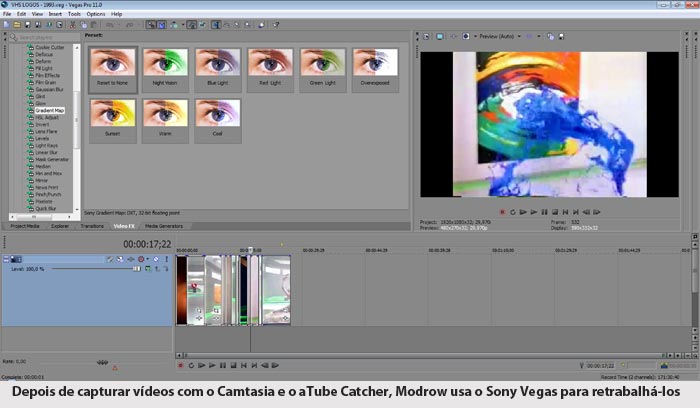Stop playback in preview window

555,212
